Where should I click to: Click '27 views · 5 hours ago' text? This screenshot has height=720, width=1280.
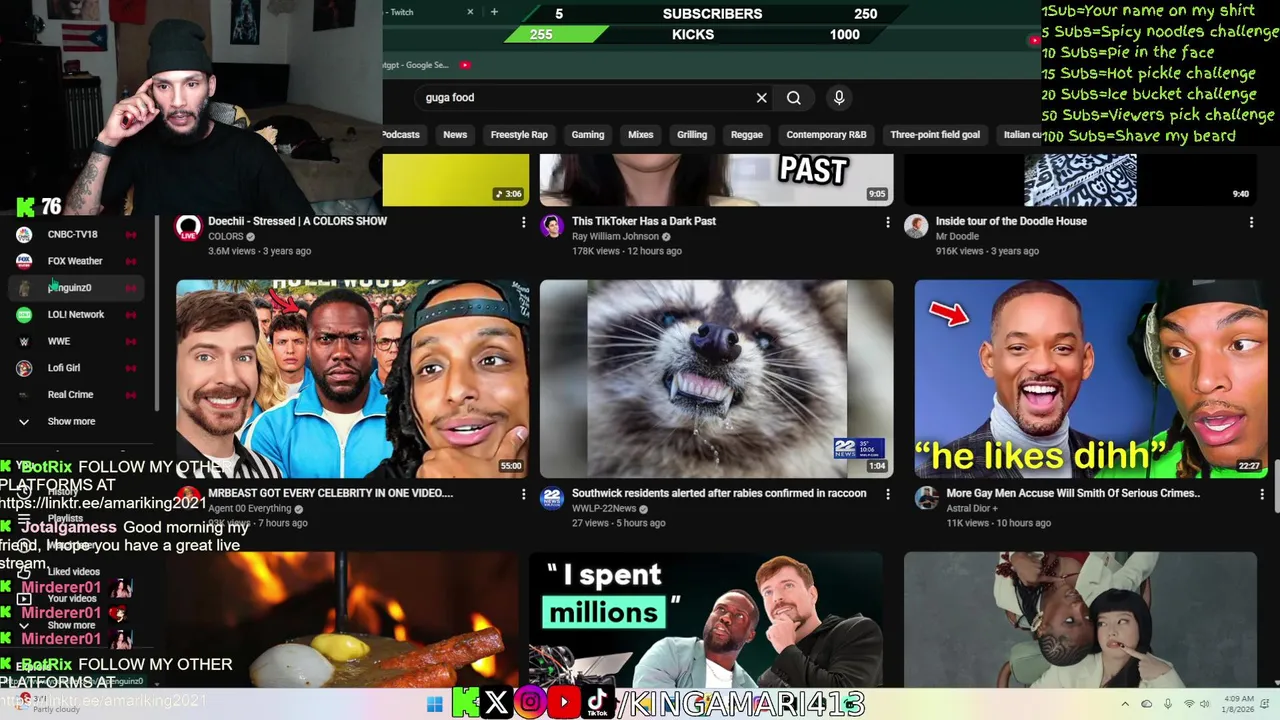(618, 523)
